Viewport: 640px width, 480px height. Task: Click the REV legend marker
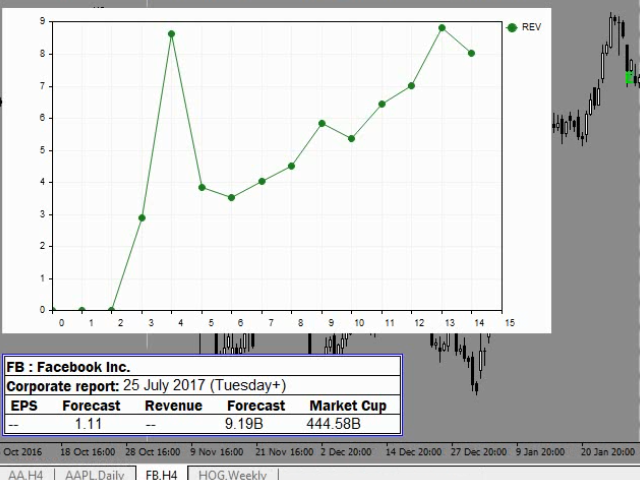[x=511, y=27]
